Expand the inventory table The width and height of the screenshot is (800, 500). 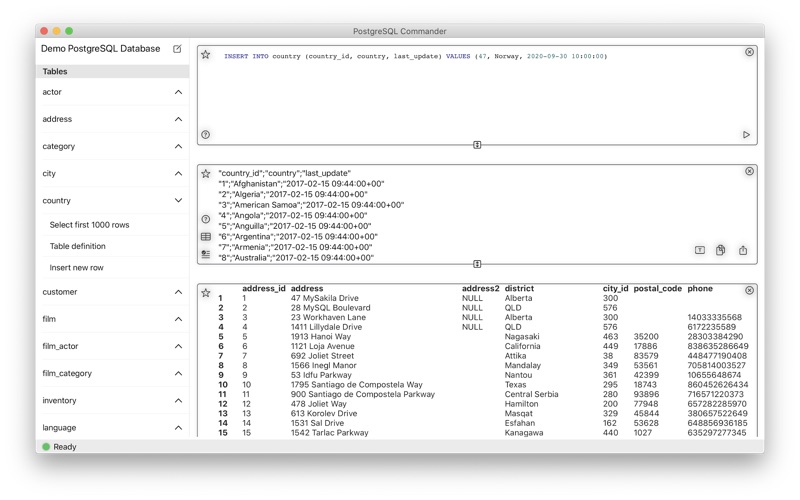click(178, 401)
